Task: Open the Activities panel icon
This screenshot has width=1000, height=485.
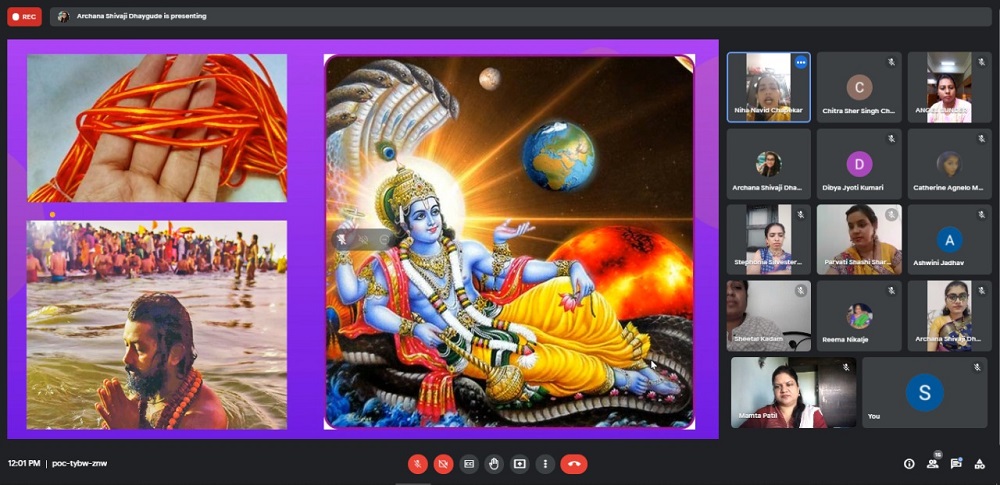Action: pos(980,464)
